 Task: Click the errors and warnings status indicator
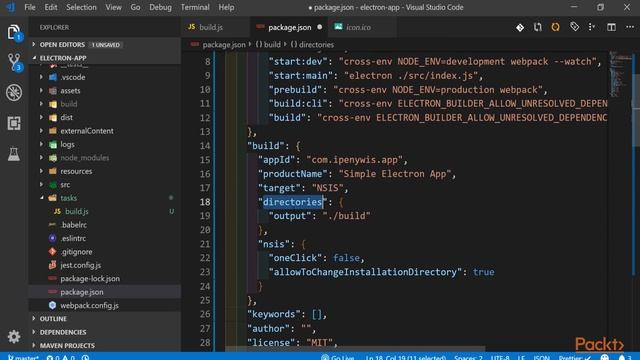pyautogui.click(x=60, y=358)
